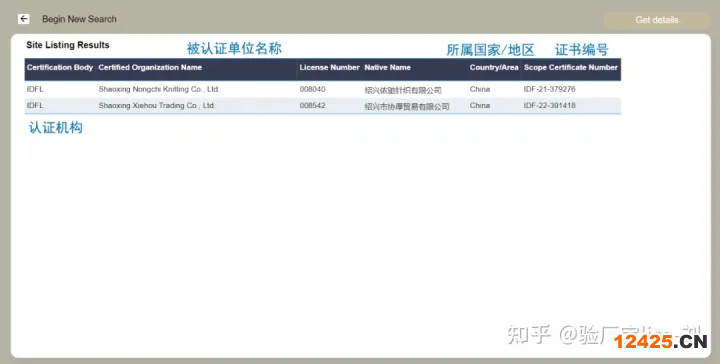Click Country/Area column header
The width and height of the screenshot is (720, 364).
(x=494, y=67)
